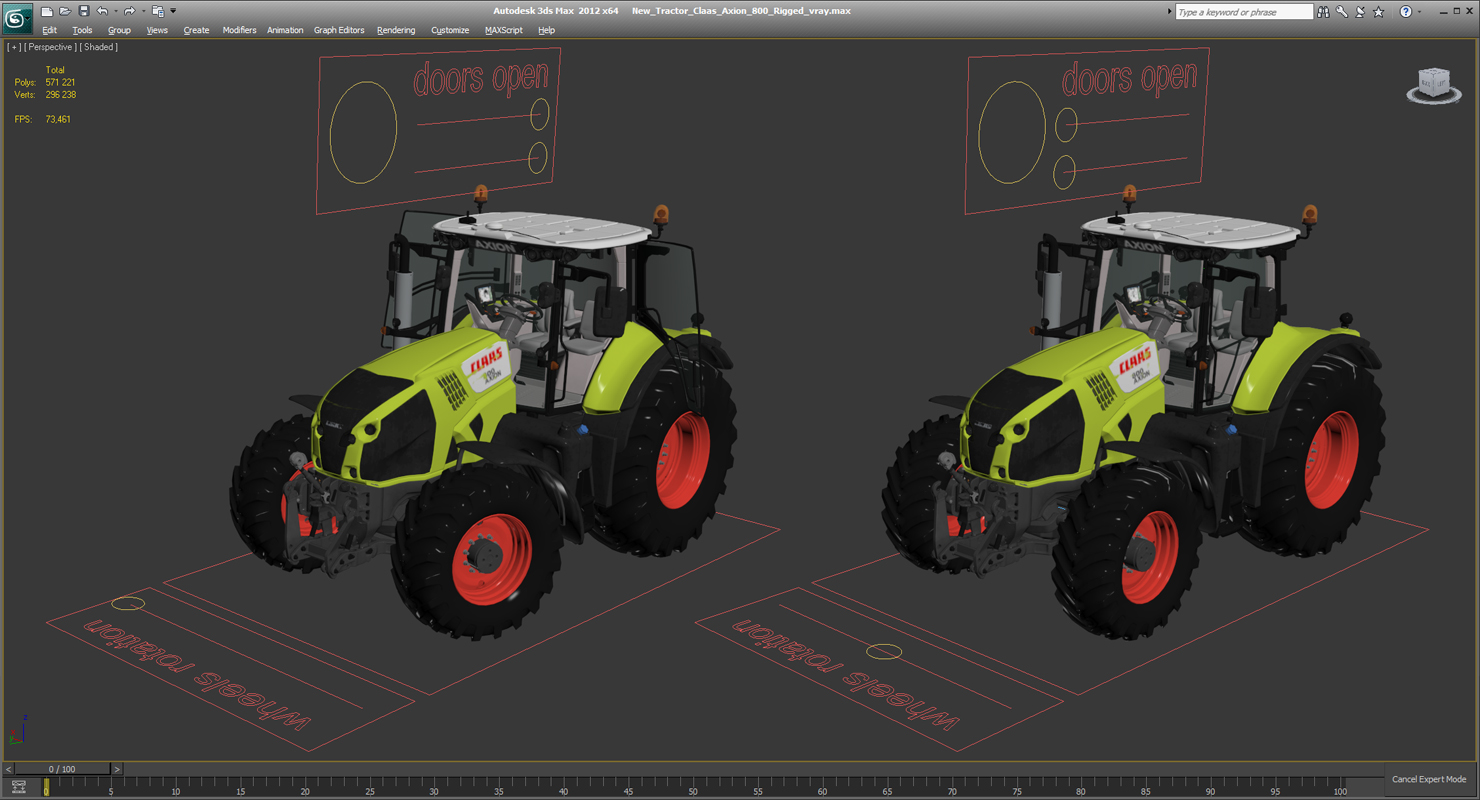Click the Subscription Center key icon
Image resolution: width=1480 pixels, height=800 pixels.
[x=1341, y=11]
